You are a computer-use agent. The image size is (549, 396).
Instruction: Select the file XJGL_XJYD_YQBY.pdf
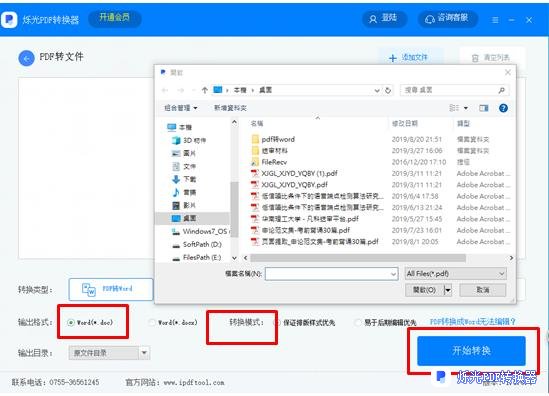(289, 185)
